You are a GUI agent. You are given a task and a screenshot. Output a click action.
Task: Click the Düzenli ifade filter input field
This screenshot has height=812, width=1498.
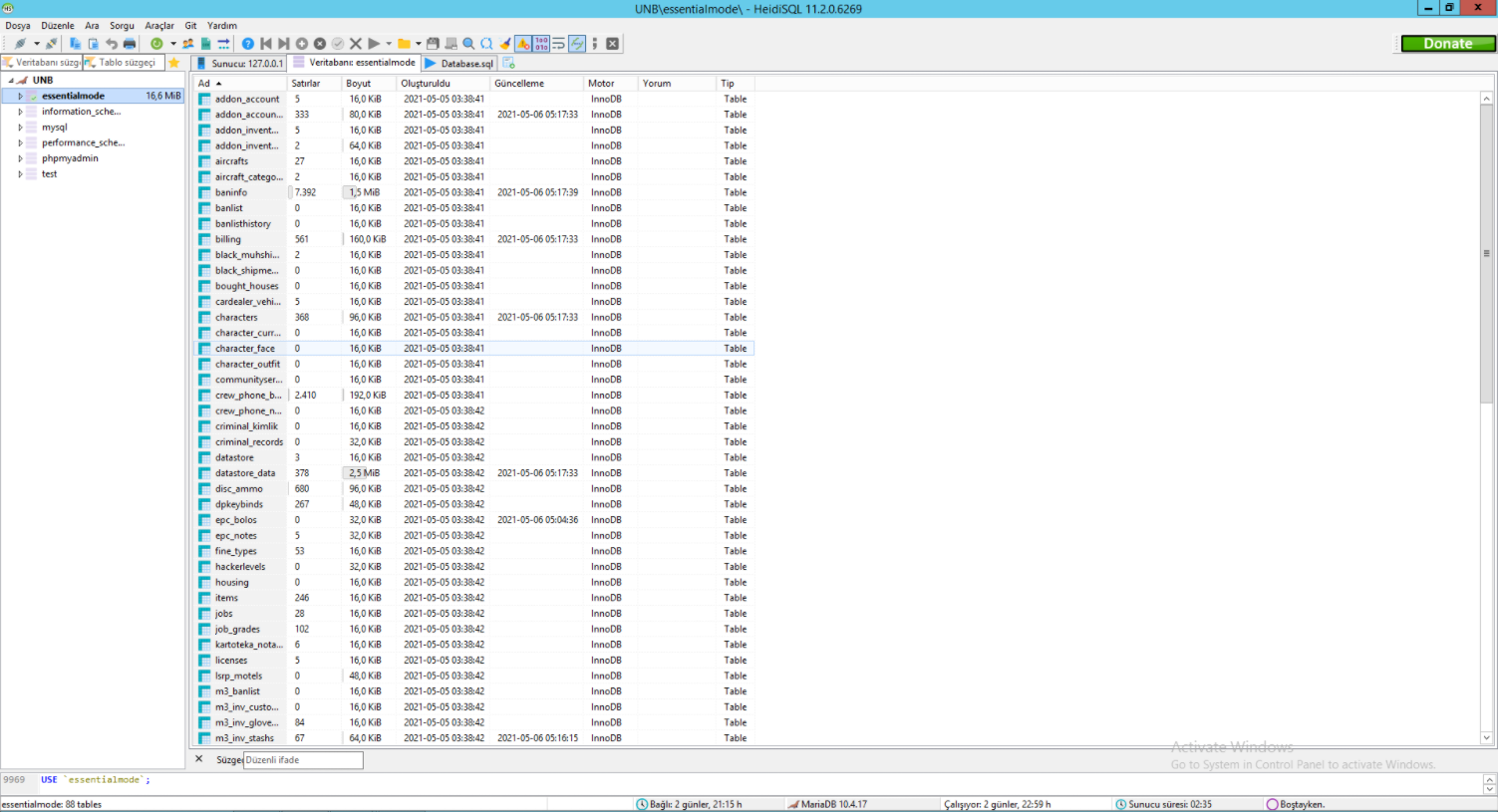(303, 760)
